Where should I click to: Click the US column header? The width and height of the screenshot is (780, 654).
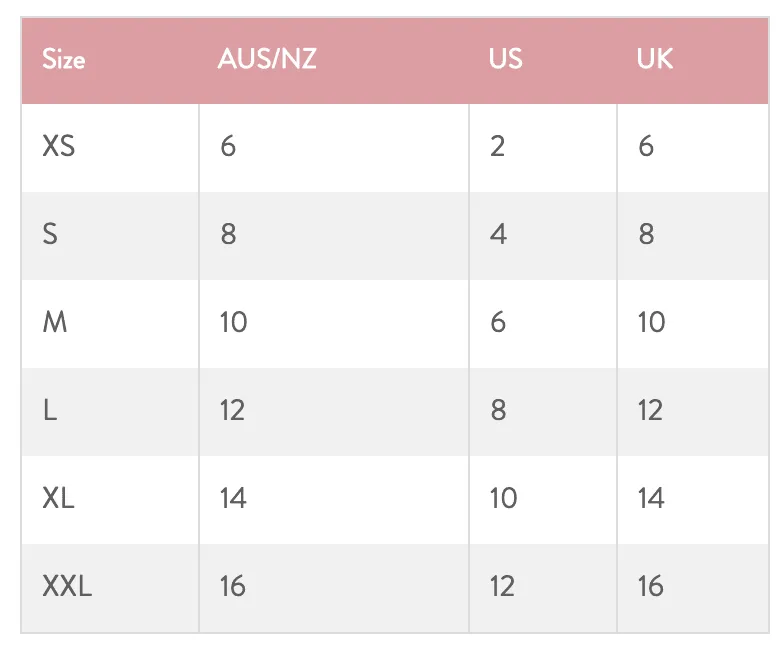[505, 59]
